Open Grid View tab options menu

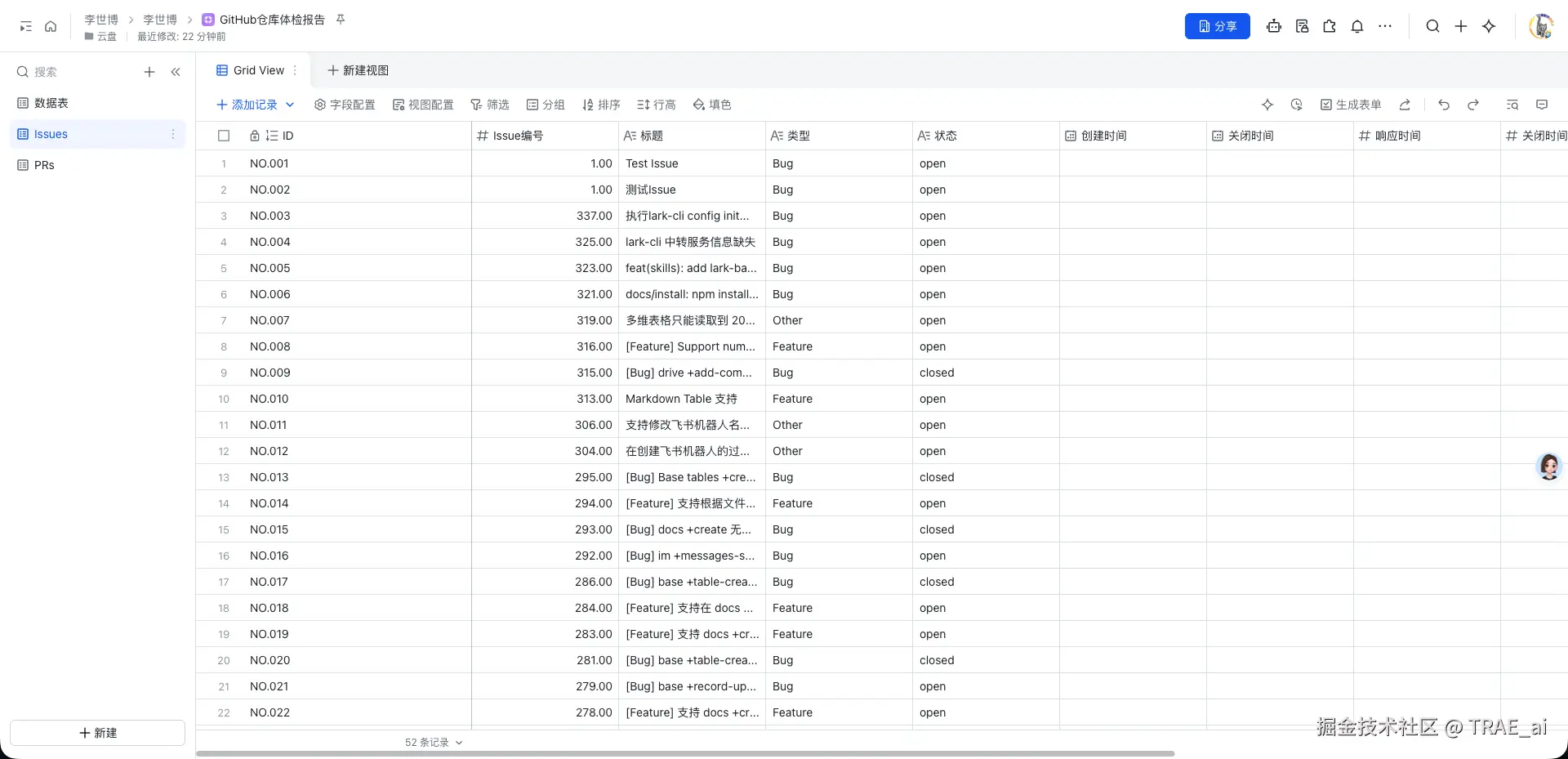pos(295,70)
